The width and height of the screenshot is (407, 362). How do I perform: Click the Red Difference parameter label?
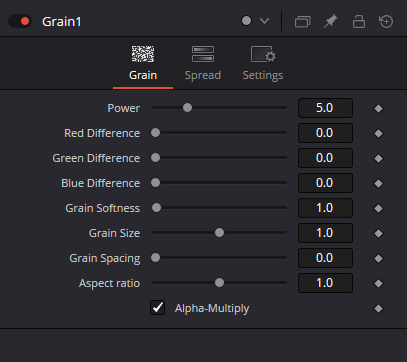[102, 133]
